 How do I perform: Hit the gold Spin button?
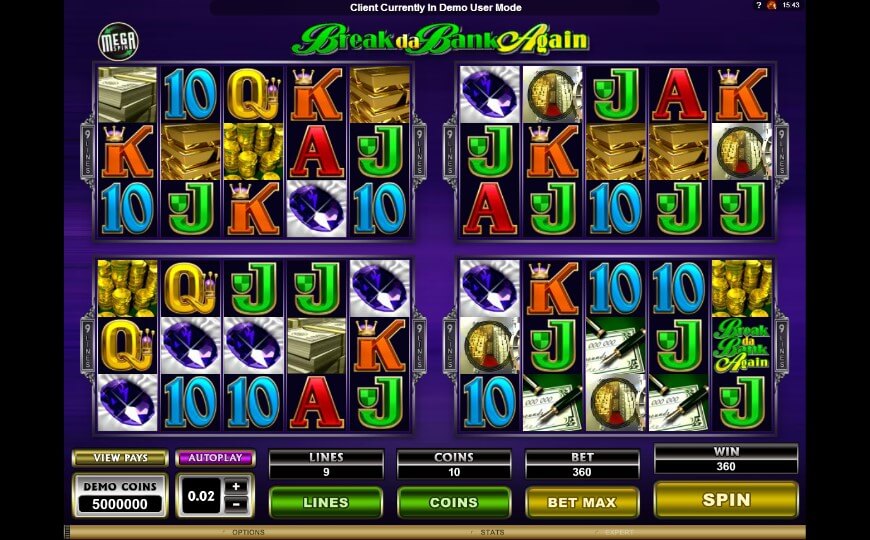coord(726,500)
